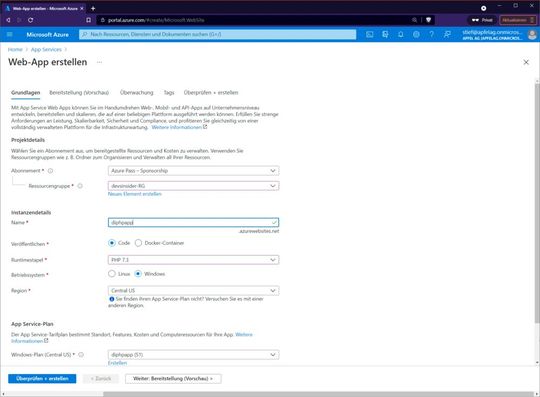Viewport: 540px width, 397px height.
Task: Switch to the Bereitstellung (Vorschau) tab
Action: point(79,93)
